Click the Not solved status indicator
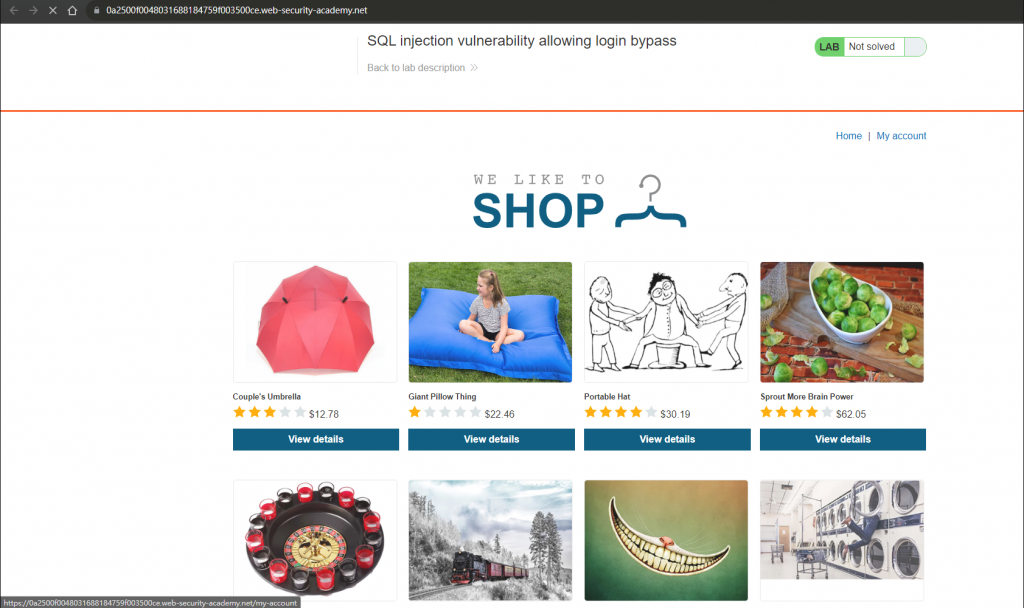The width and height of the screenshot is (1024, 608). (x=872, y=47)
